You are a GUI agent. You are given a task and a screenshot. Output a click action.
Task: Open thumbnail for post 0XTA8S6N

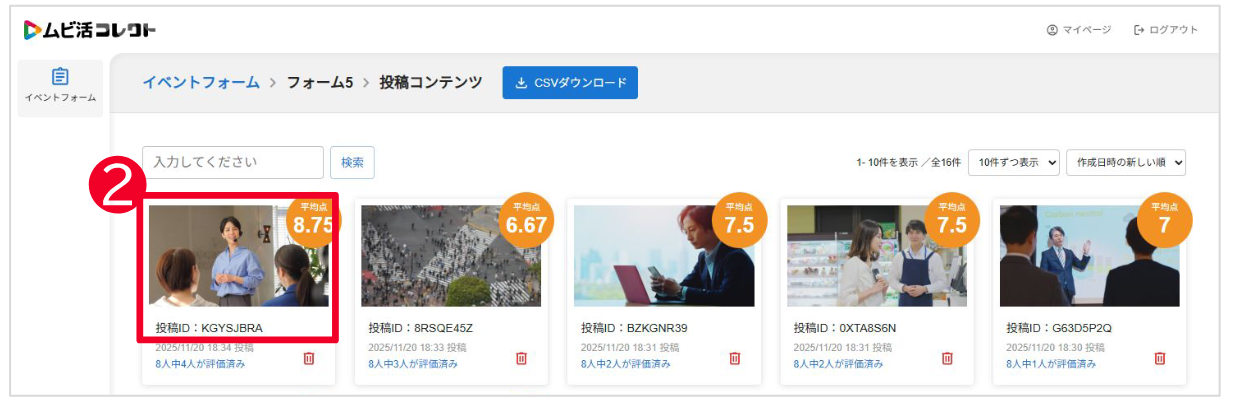pos(876,256)
